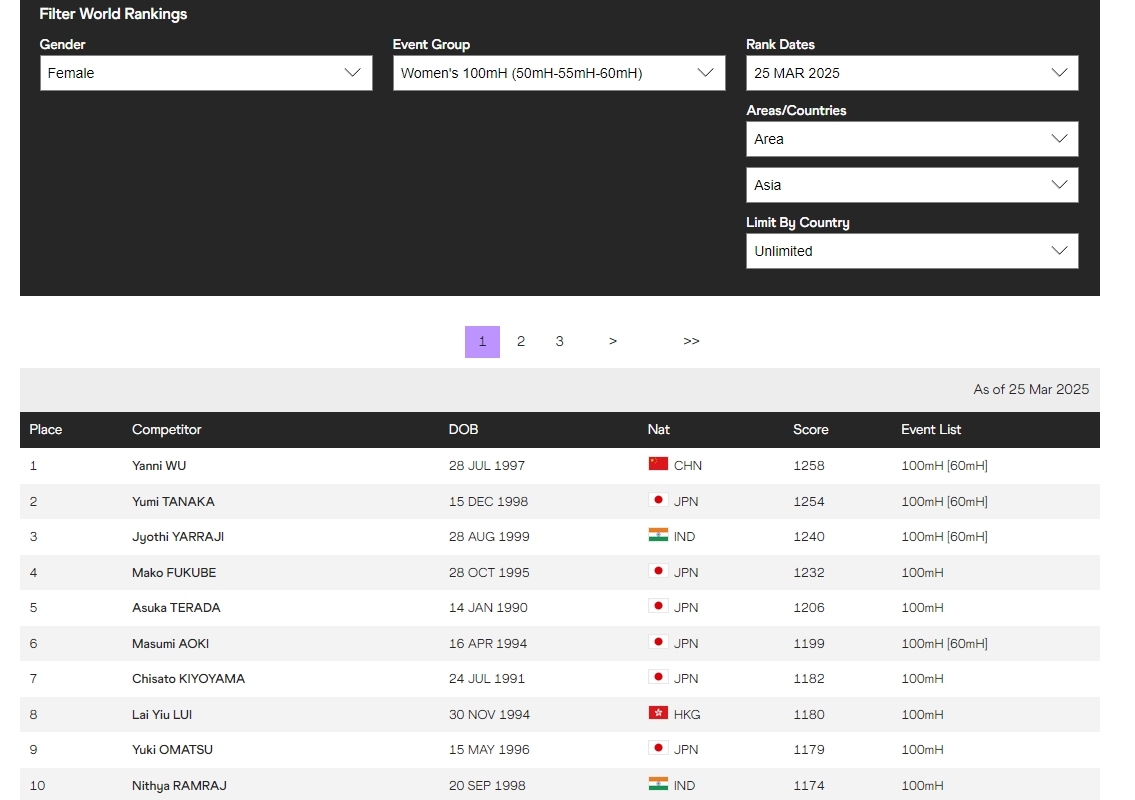
Task: Click India flag icon for Nithya RAMRAJ
Action: click(x=658, y=784)
